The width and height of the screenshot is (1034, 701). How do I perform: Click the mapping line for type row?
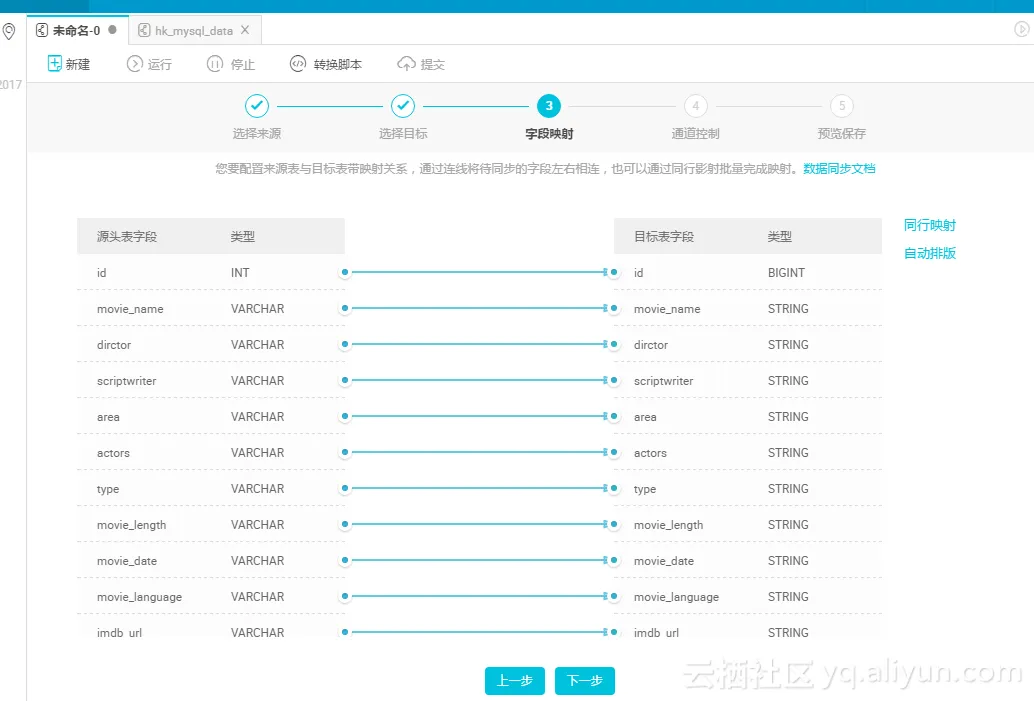(479, 488)
